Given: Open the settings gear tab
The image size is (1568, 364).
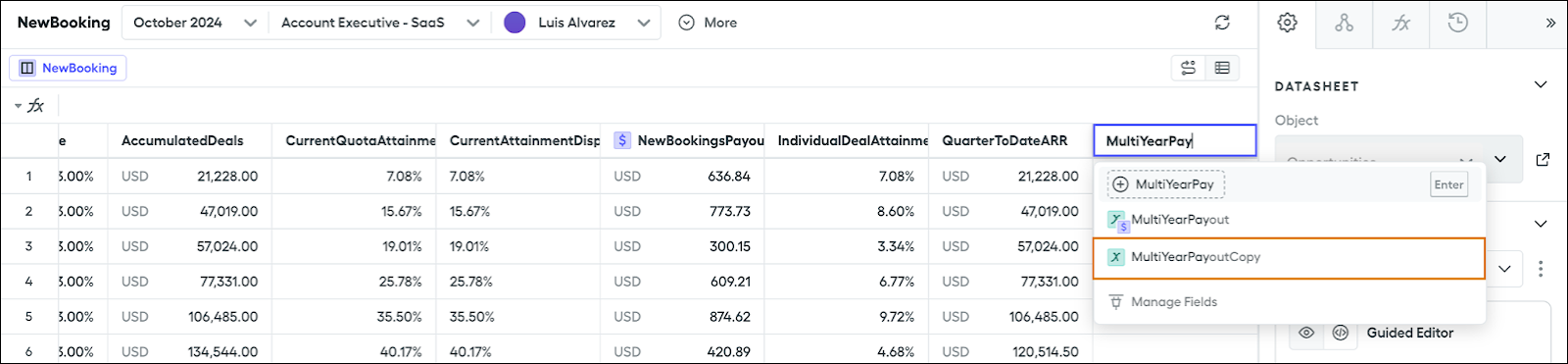Looking at the screenshot, I should coord(1288,23).
